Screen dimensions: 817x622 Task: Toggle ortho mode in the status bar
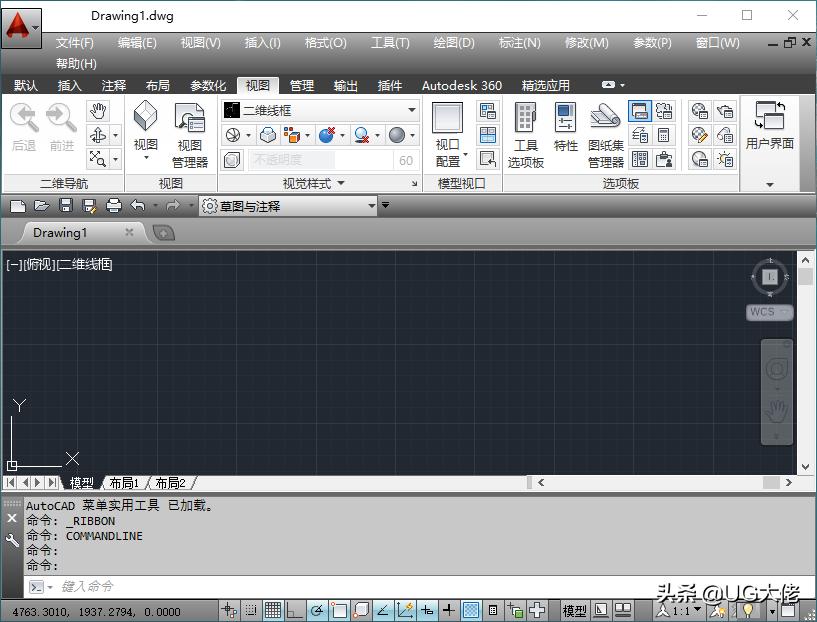pyautogui.click(x=294, y=609)
